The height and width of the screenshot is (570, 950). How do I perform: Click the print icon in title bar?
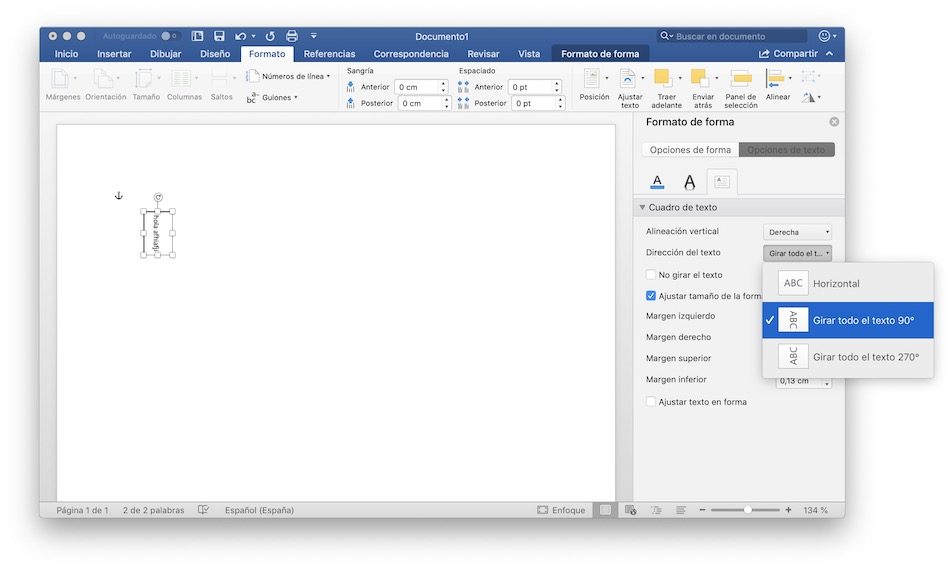291,36
